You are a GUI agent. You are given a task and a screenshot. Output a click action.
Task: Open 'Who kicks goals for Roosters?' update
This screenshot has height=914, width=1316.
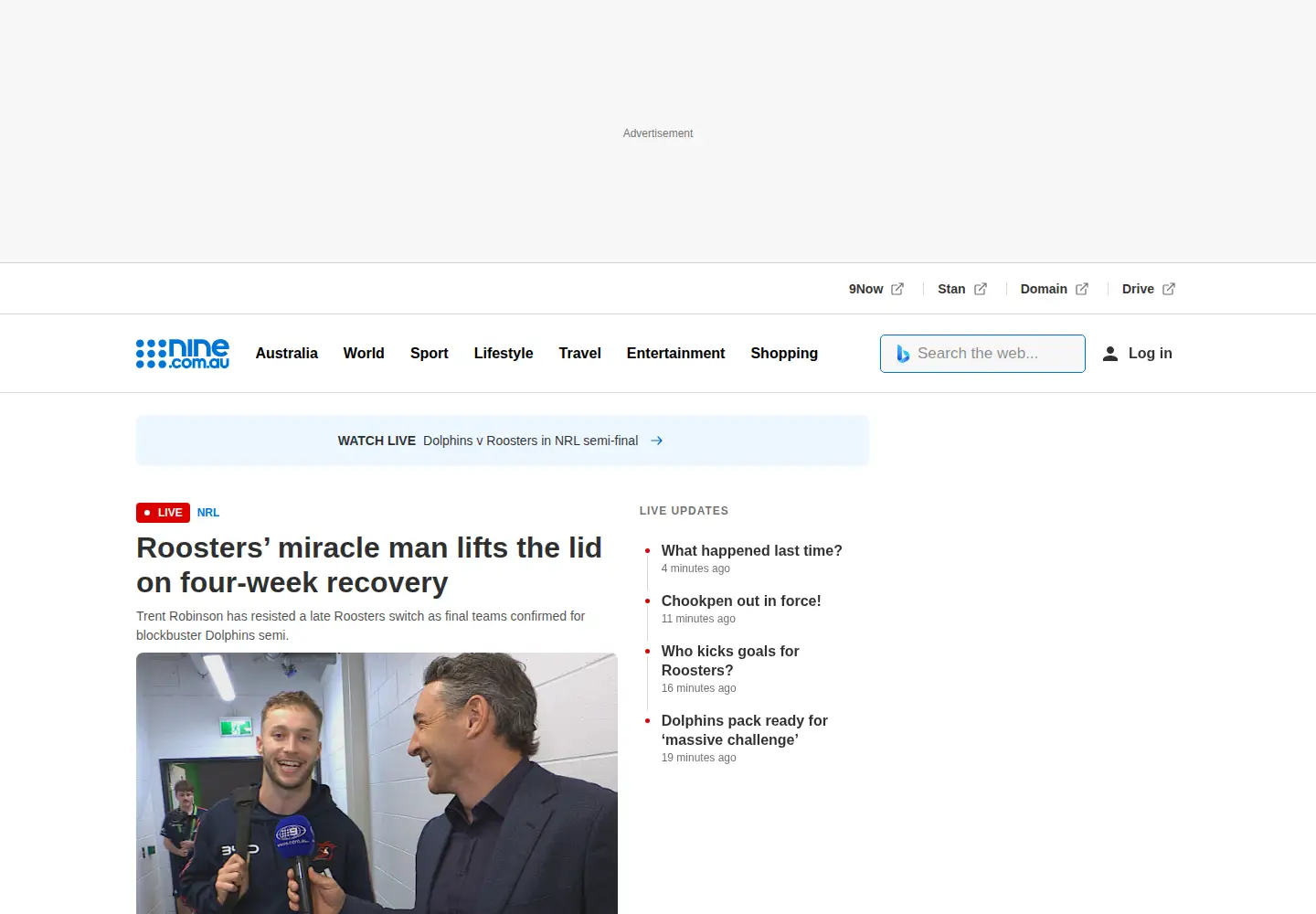(730, 661)
